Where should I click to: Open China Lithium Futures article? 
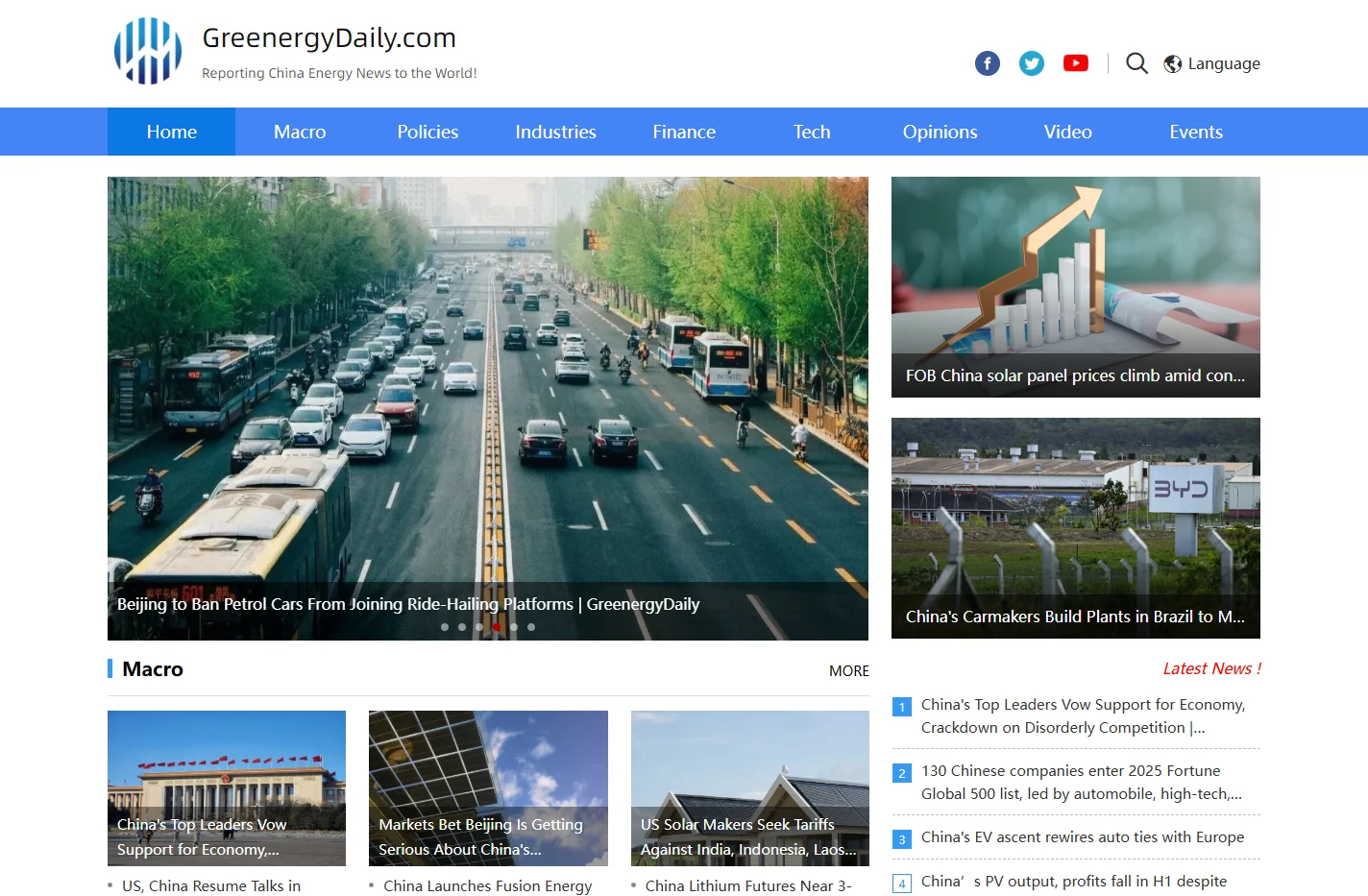point(748,885)
